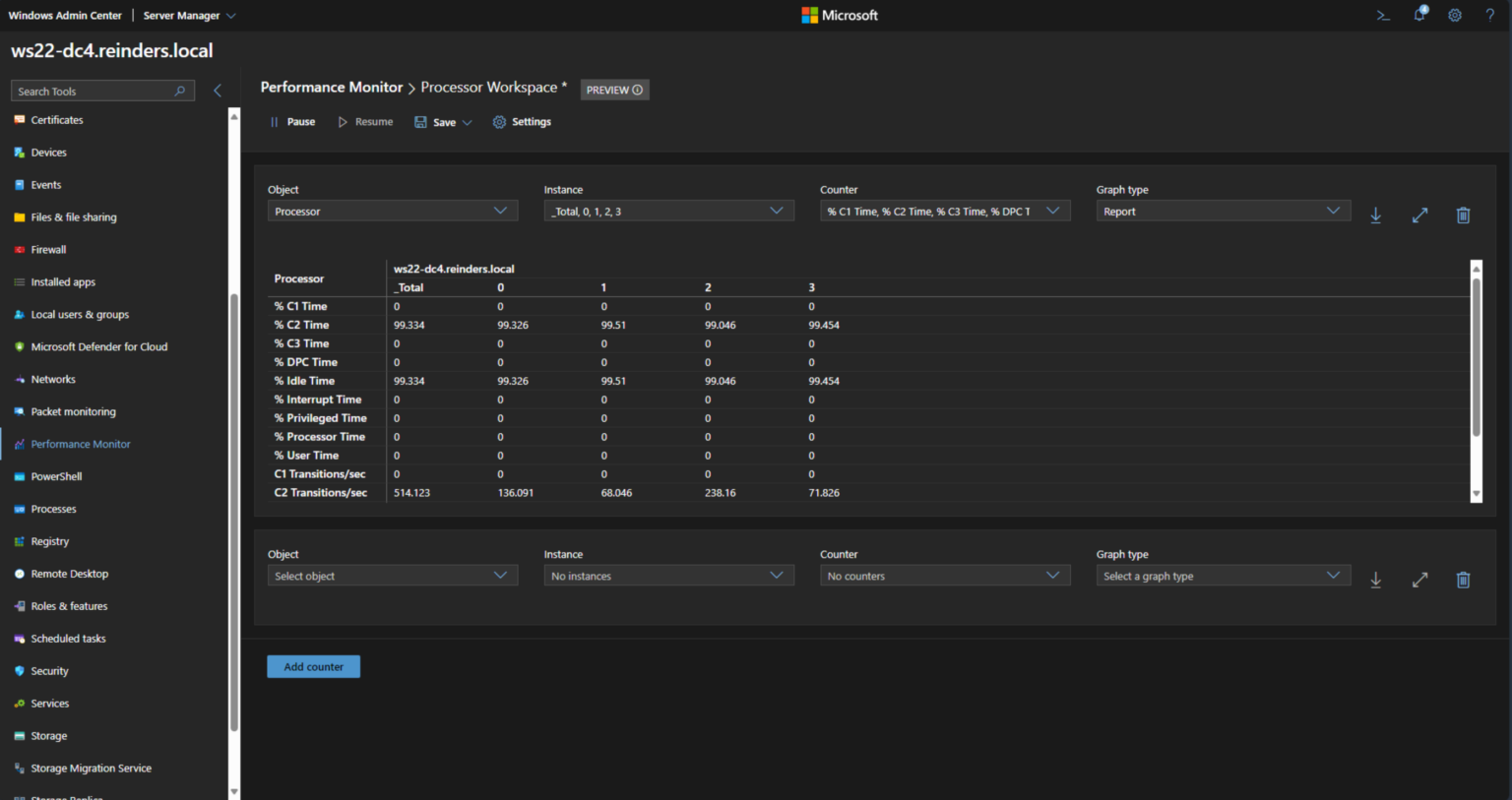The image size is (1512, 800).
Task: Click the Add counter button
Action: click(313, 666)
